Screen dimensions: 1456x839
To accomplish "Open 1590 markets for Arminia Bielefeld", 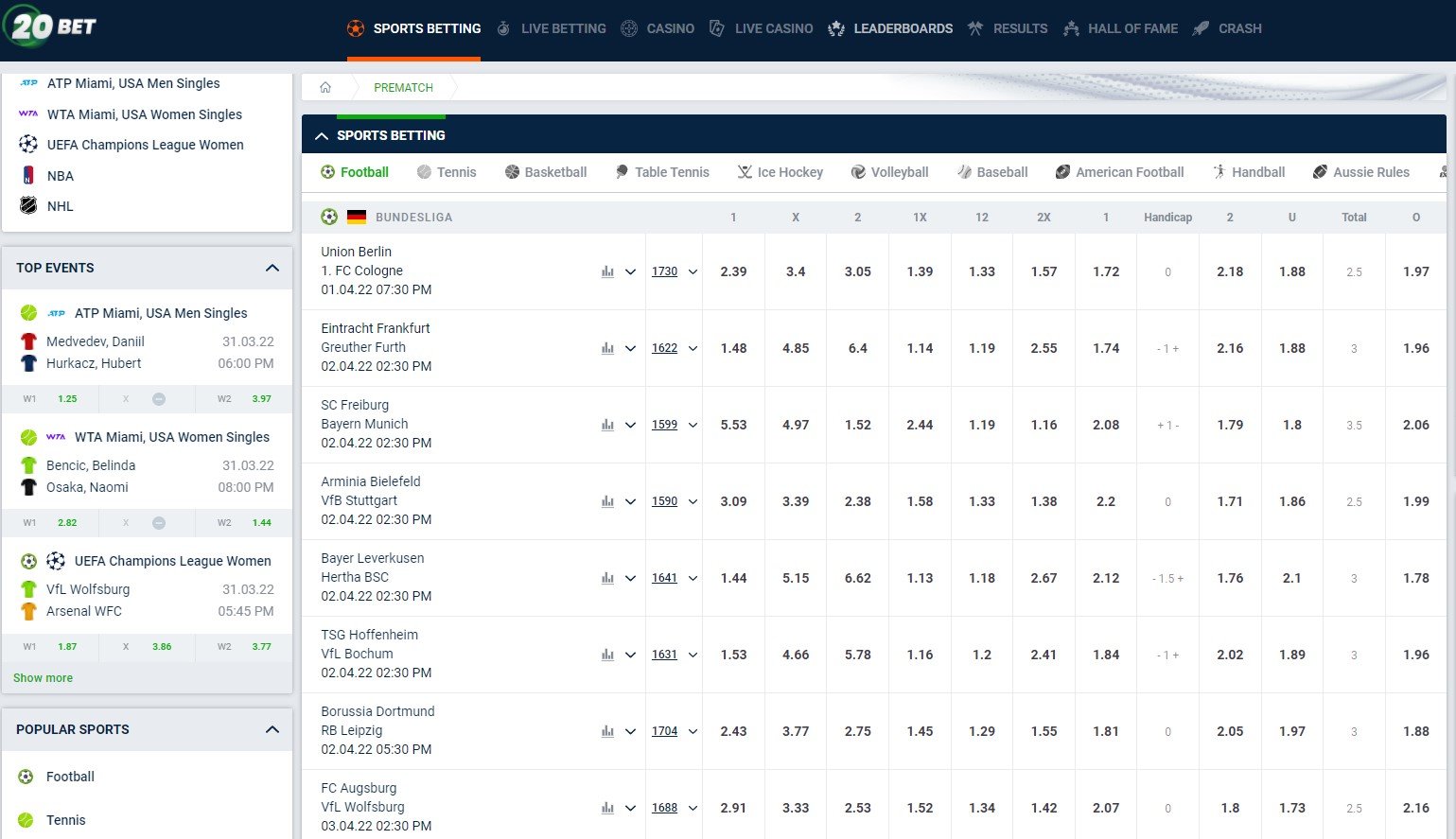I will click(x=664, y=501).
